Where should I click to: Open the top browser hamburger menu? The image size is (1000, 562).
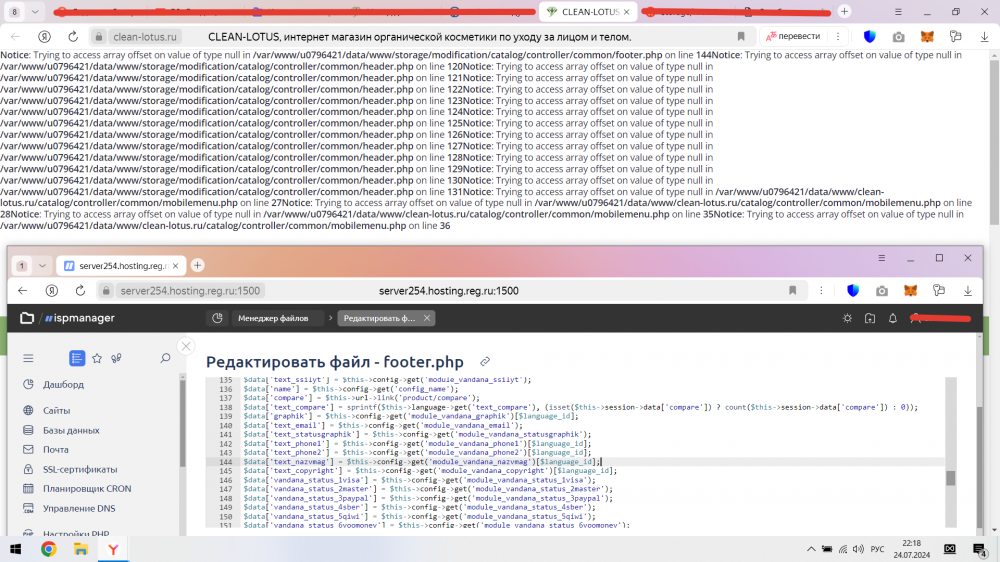coord(898,11)
